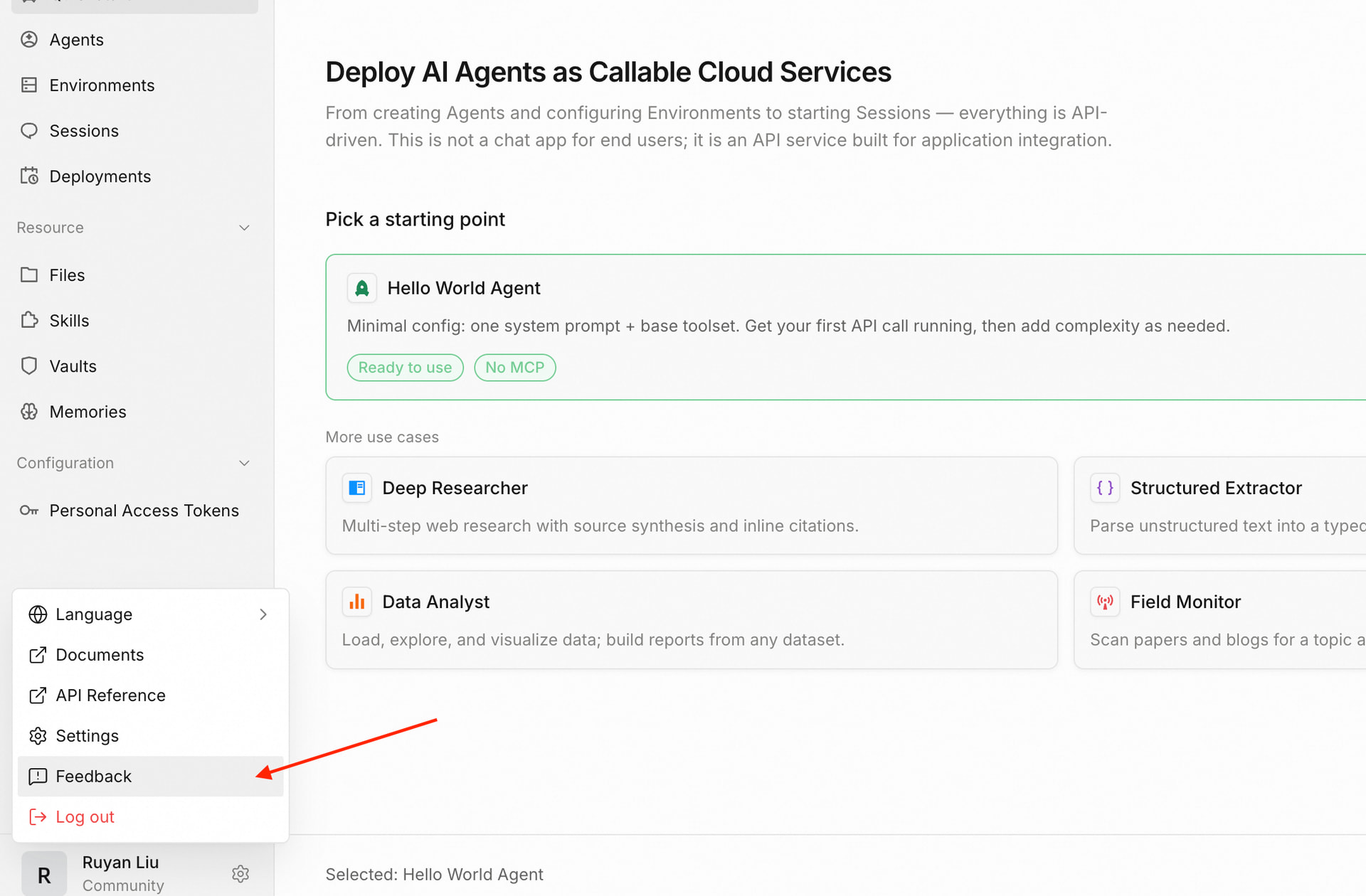This screenshot has height=896, width=1366.
Task: Click the Structured Extractor braces icon
Action: coord(1105,488)
